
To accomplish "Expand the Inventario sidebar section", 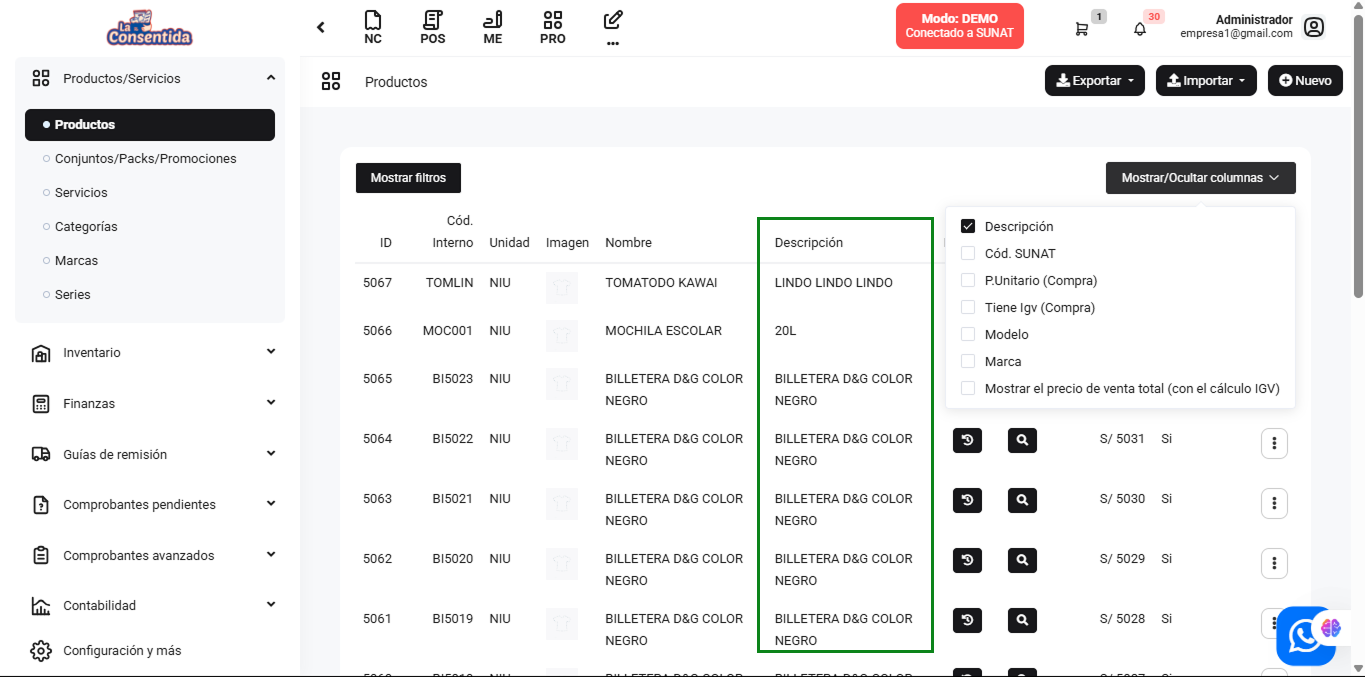I will (x=150, y=353).
